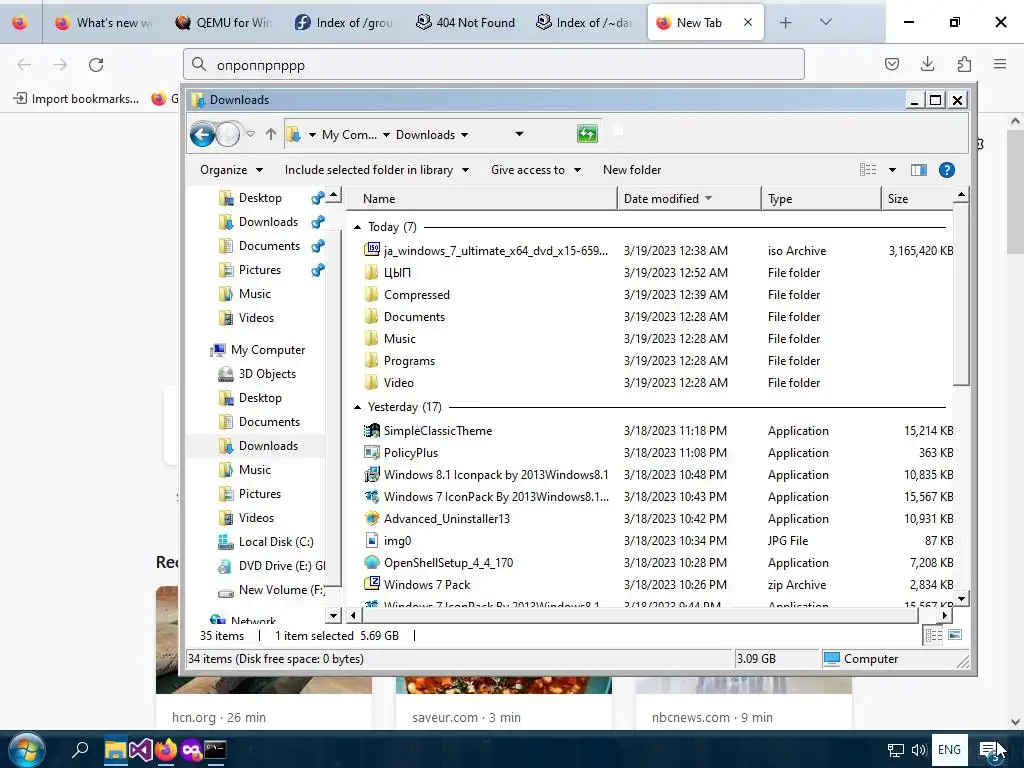Launch Visual Studio from taskbar
The image size is (1024, 768).
pos(140,750)
